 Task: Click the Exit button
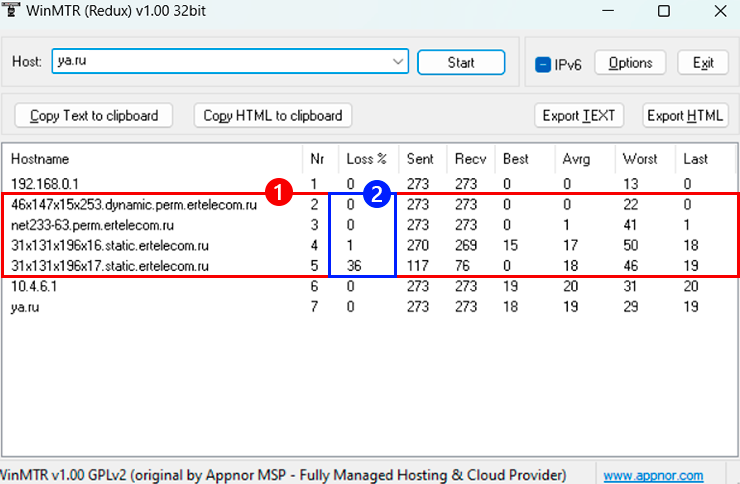click(703, 63)
